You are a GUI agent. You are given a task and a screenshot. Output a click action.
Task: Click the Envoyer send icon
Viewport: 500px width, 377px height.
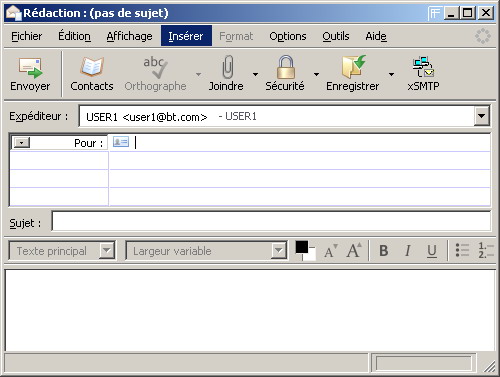30,68
